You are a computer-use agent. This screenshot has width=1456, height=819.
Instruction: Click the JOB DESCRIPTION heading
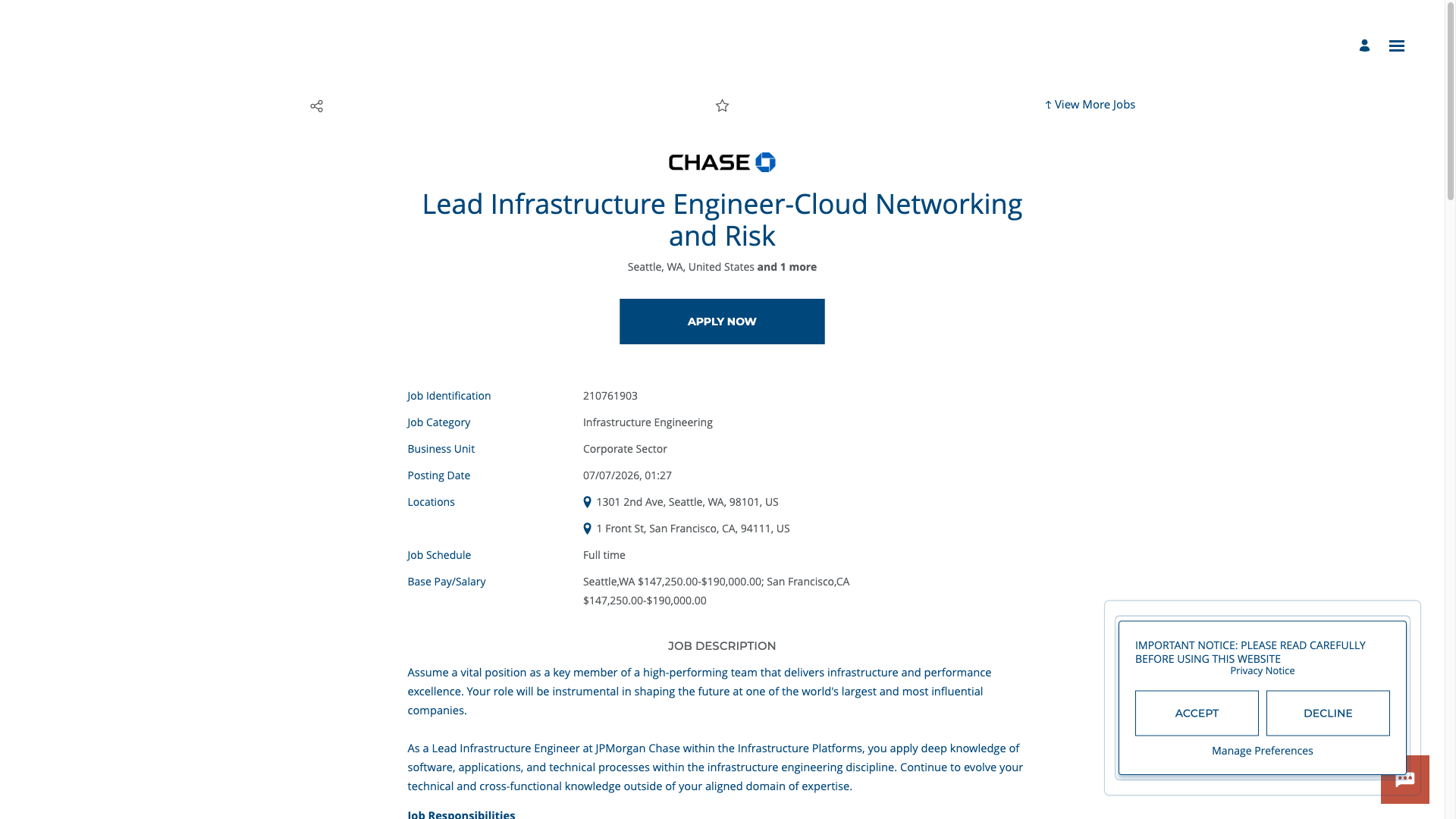[x=722, y=646]
